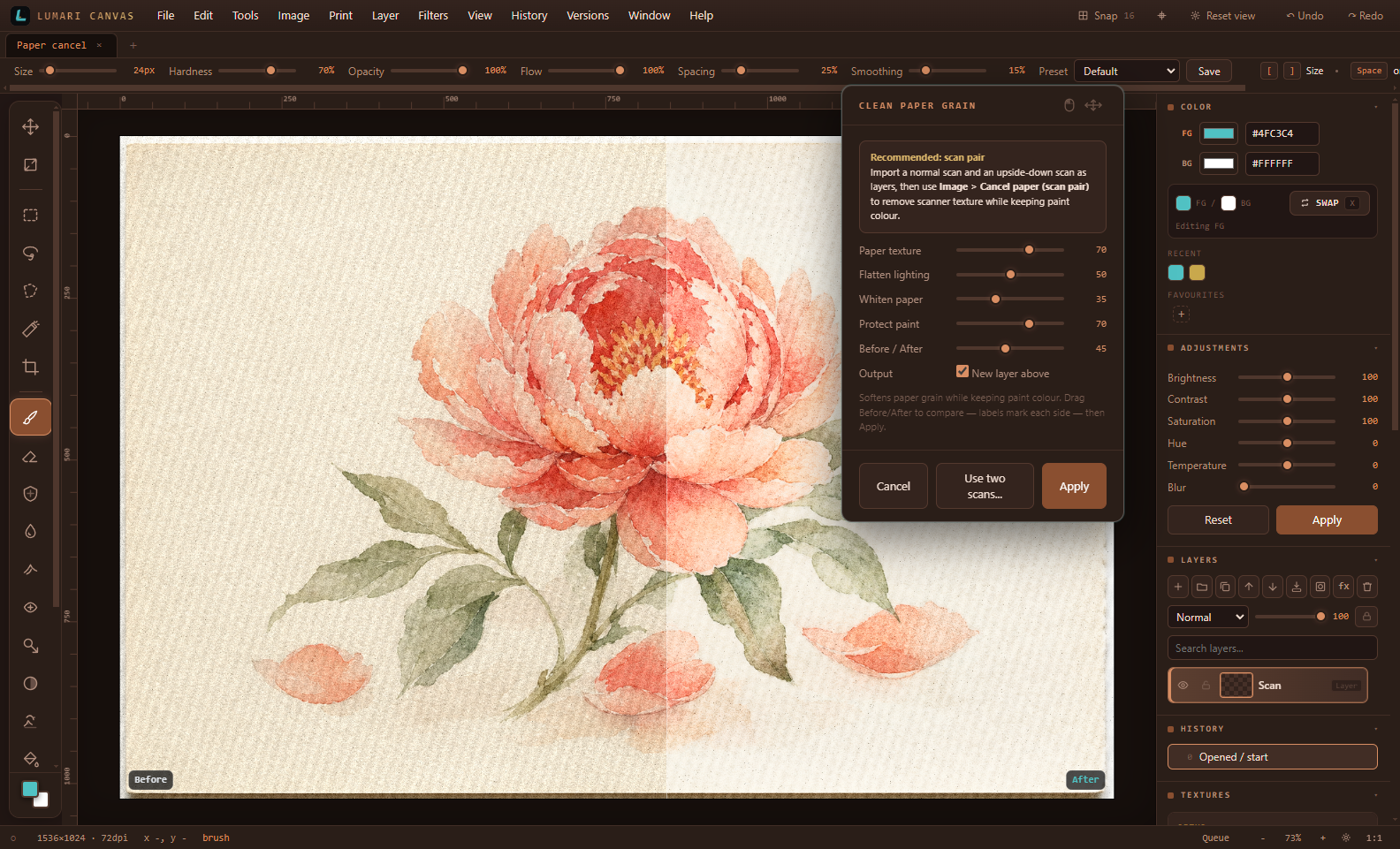Screen dimensions: 1400x849
Task: Click the Paper texture slider handle
Action: pyautogui.click(x=1029, y=250)
